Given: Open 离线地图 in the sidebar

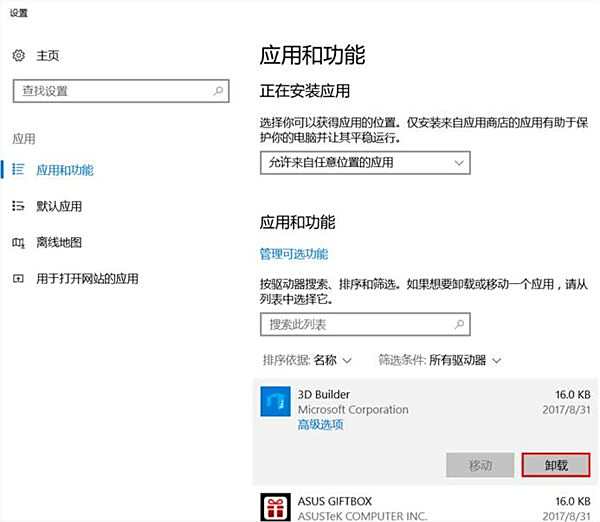Looking at the screenshot, I should (x=59, y=242).
